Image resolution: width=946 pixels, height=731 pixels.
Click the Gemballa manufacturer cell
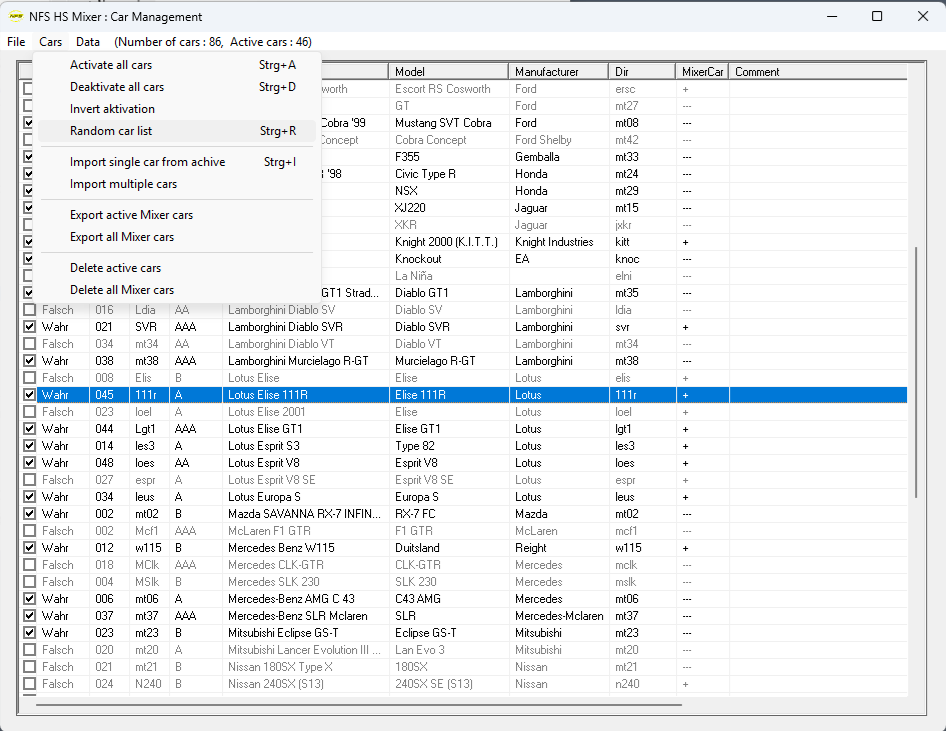(x=558, y=157)
